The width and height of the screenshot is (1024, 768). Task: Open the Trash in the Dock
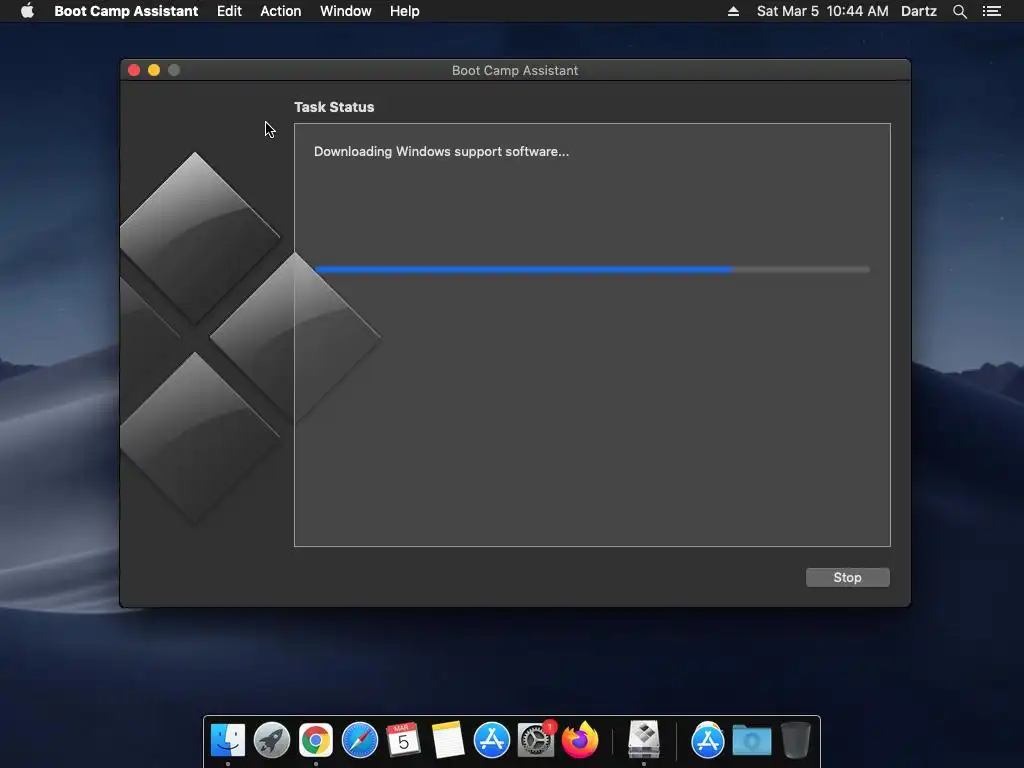(x=795, y=740)
